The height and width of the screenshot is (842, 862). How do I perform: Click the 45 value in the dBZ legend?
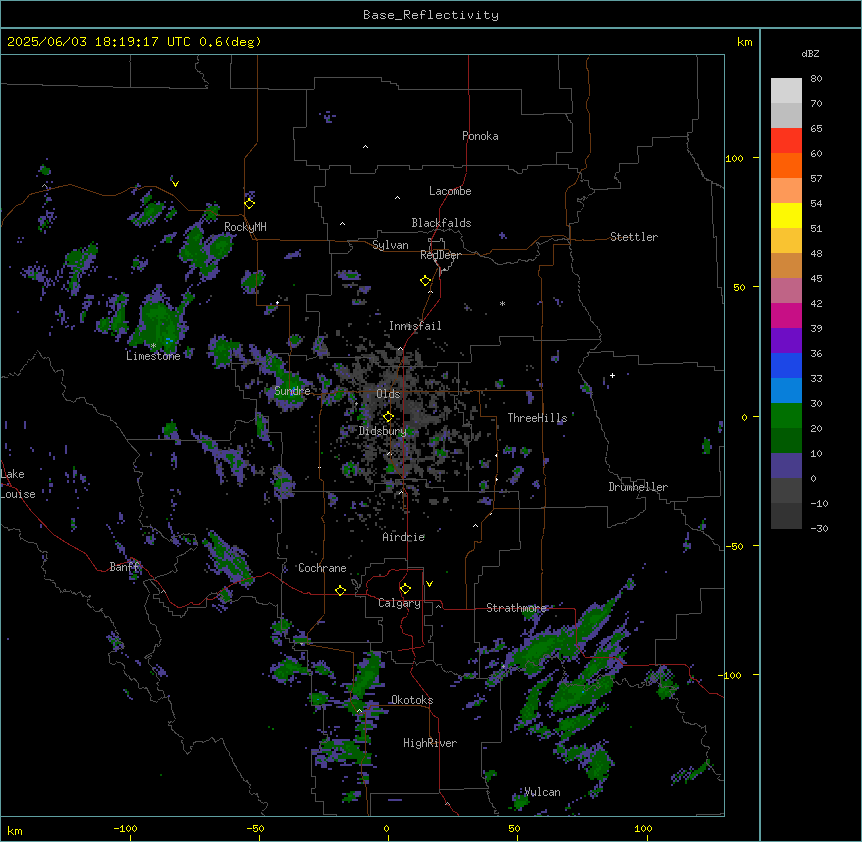point(816,279)
